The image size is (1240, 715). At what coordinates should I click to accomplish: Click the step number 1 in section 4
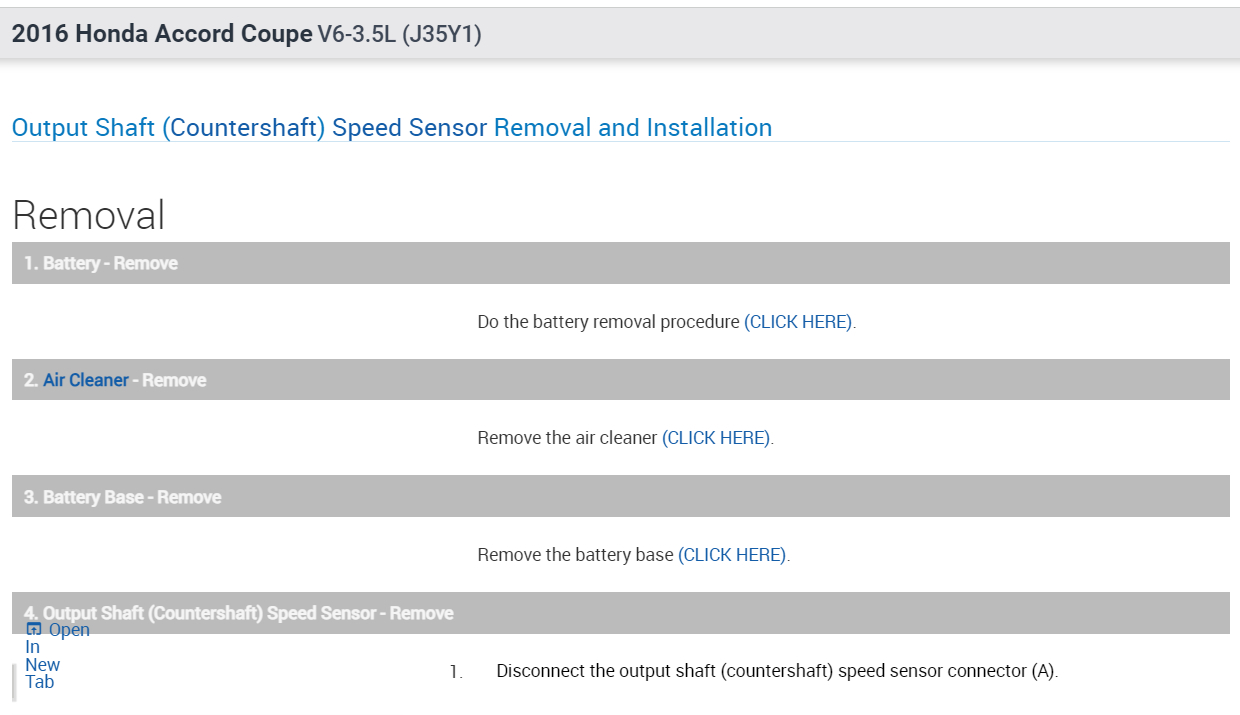(455, 672)
